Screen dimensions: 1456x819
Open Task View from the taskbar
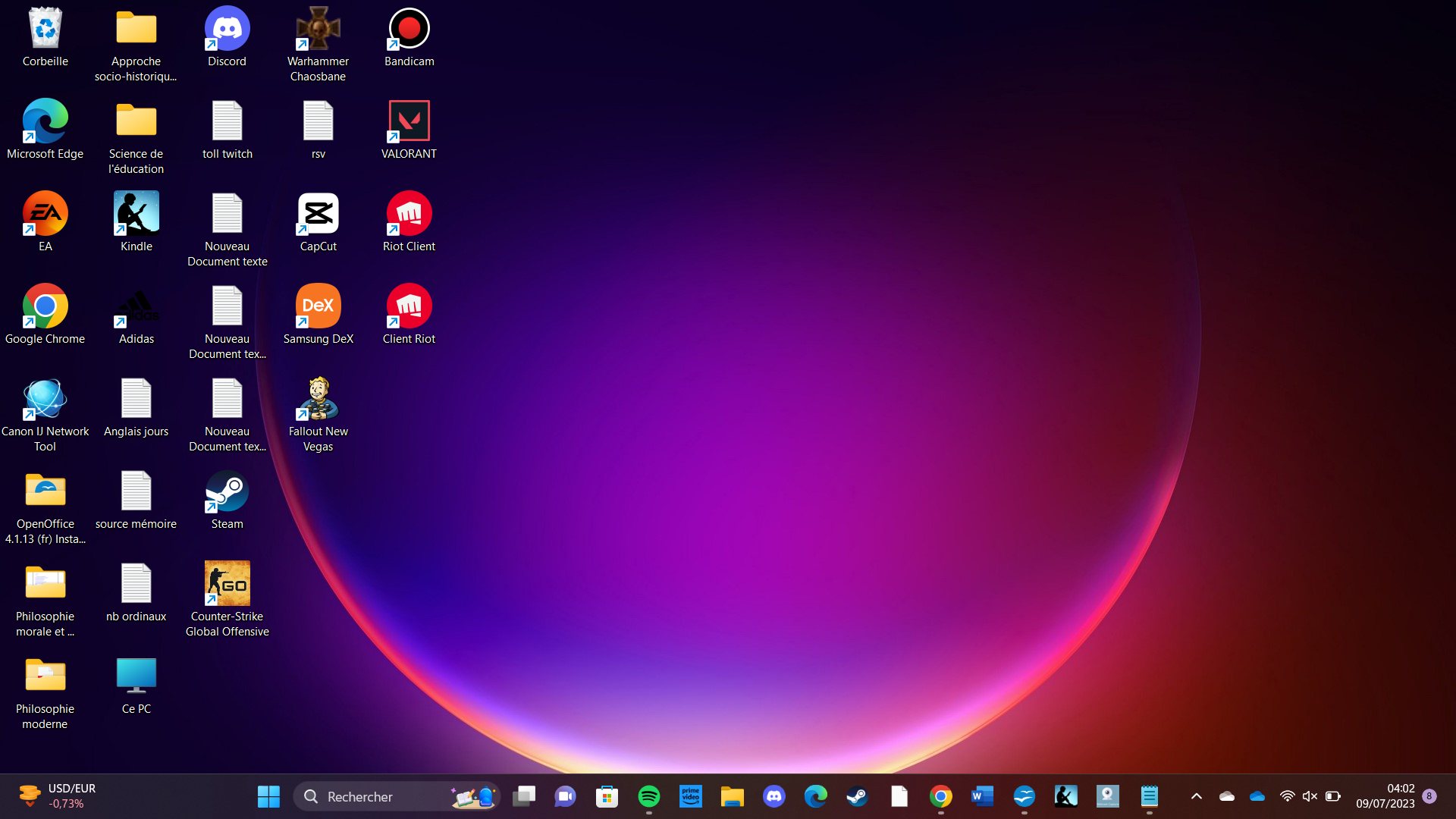click(x=524, y=796)
